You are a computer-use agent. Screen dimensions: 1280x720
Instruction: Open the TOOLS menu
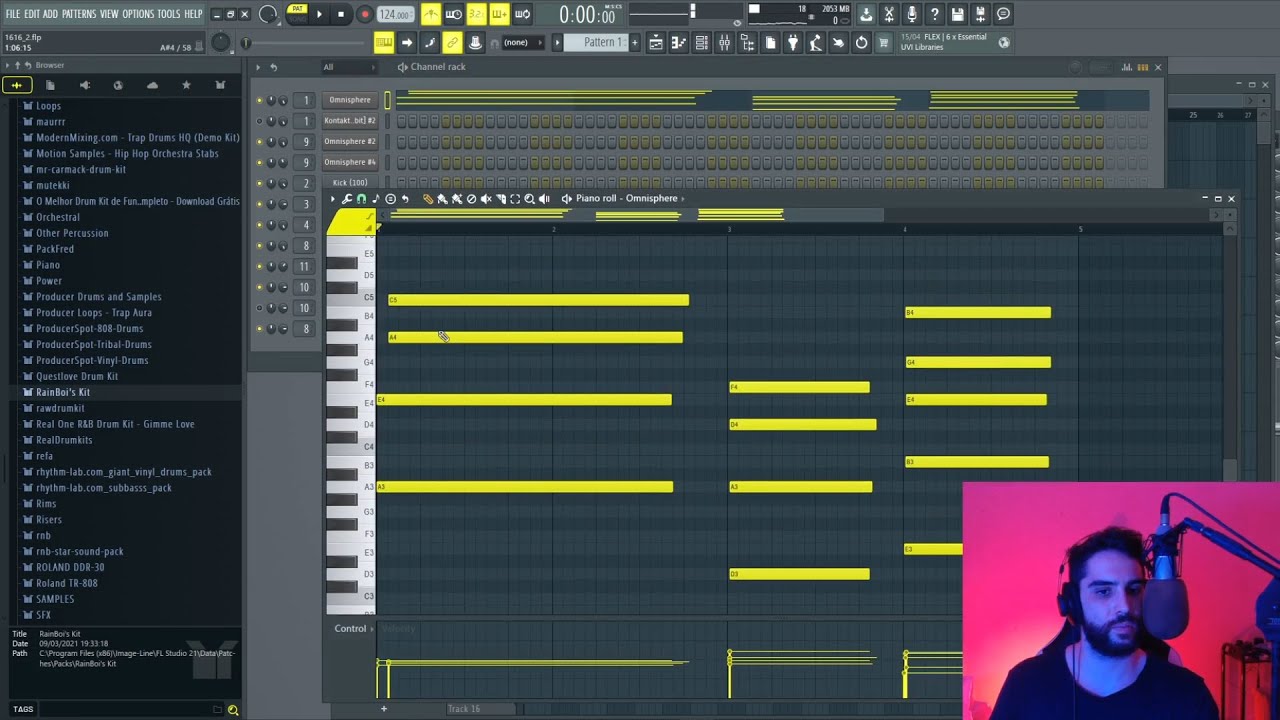pyautogui.click(x=168, y=14)
